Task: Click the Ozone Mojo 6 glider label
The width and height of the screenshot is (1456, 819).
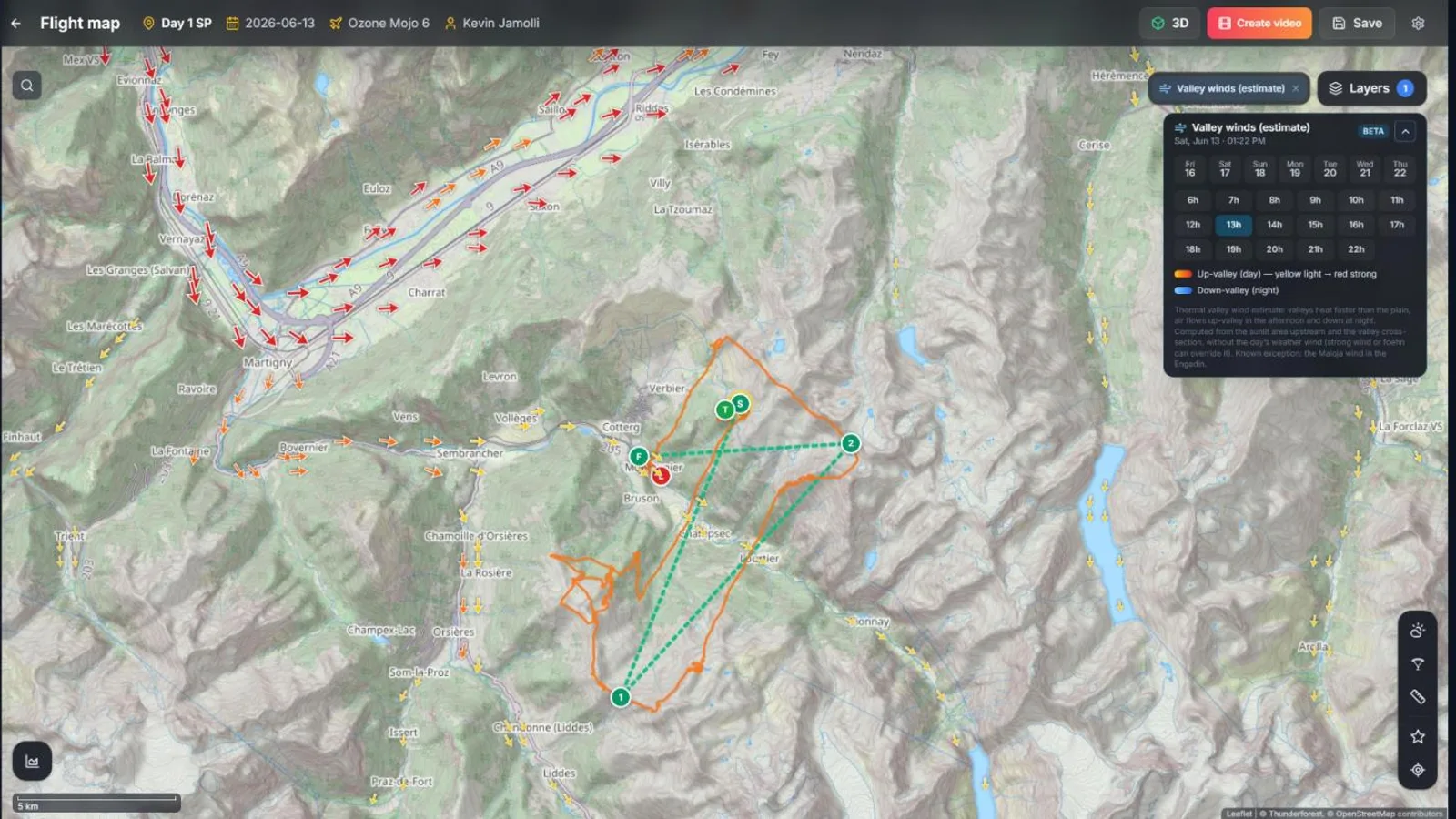Action: tap(379, 24)
